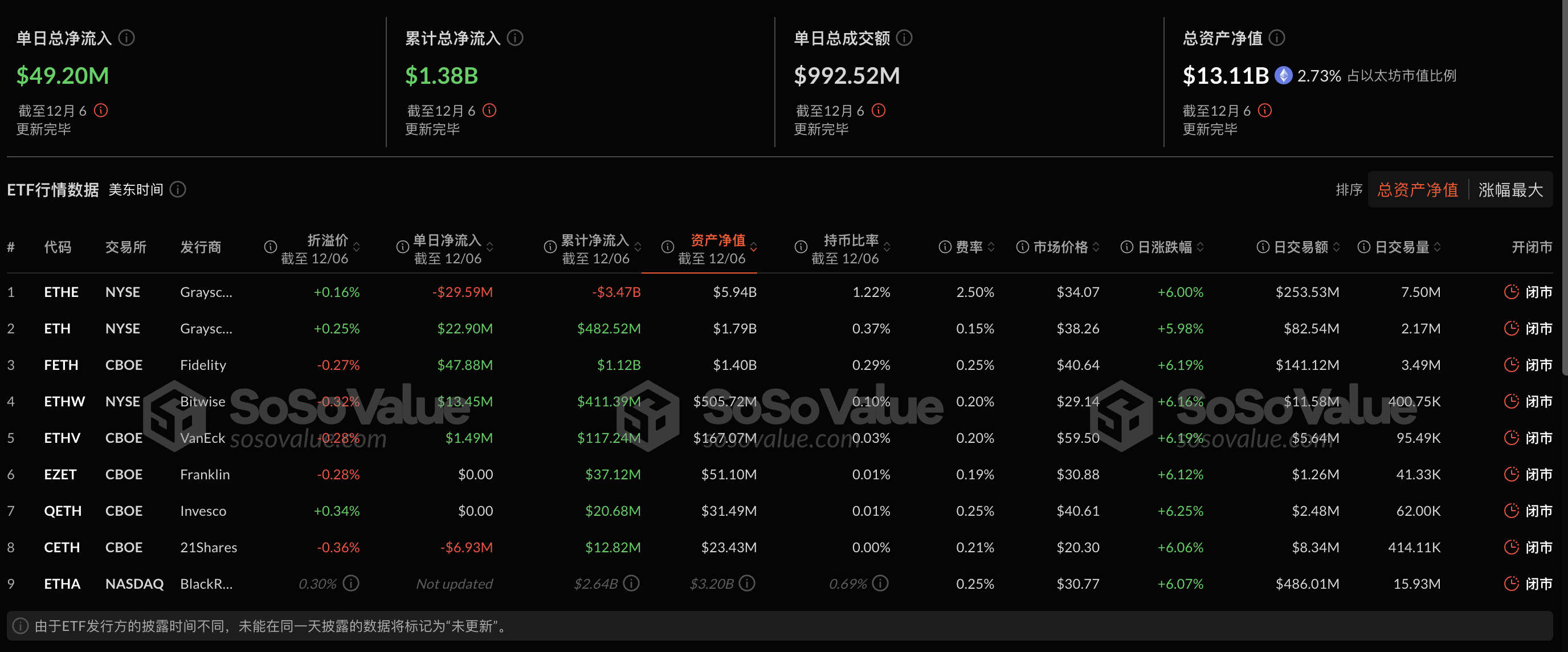
Task: Click the info icon next to 单日总成交额
Action: pyautogui.click(x=905, y=37)
